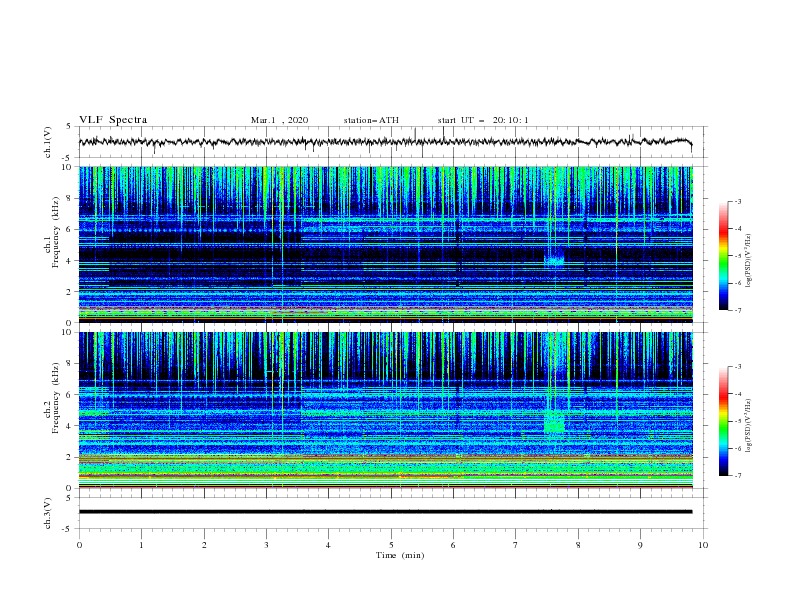Click the ch.3 flat waveform trace

(x=385, y=512)
